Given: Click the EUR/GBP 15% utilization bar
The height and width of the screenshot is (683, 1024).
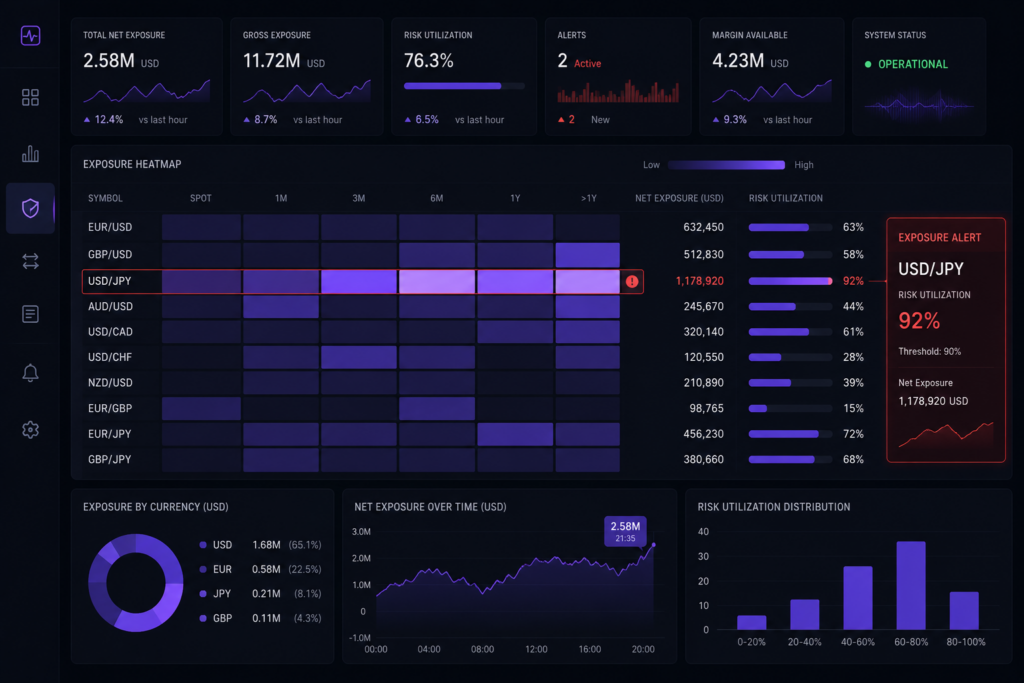Looking at the screenshot, I should click(790, 408).
